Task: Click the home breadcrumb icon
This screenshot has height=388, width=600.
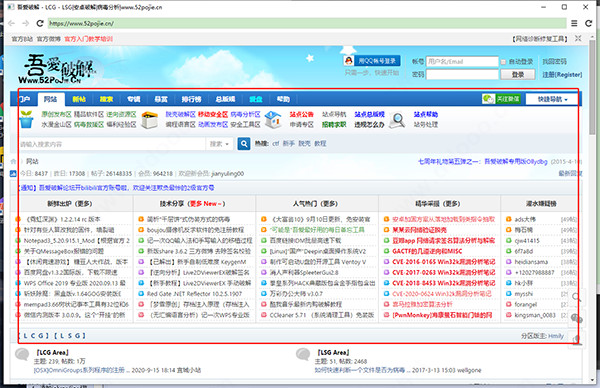Action: coord(13,161)
